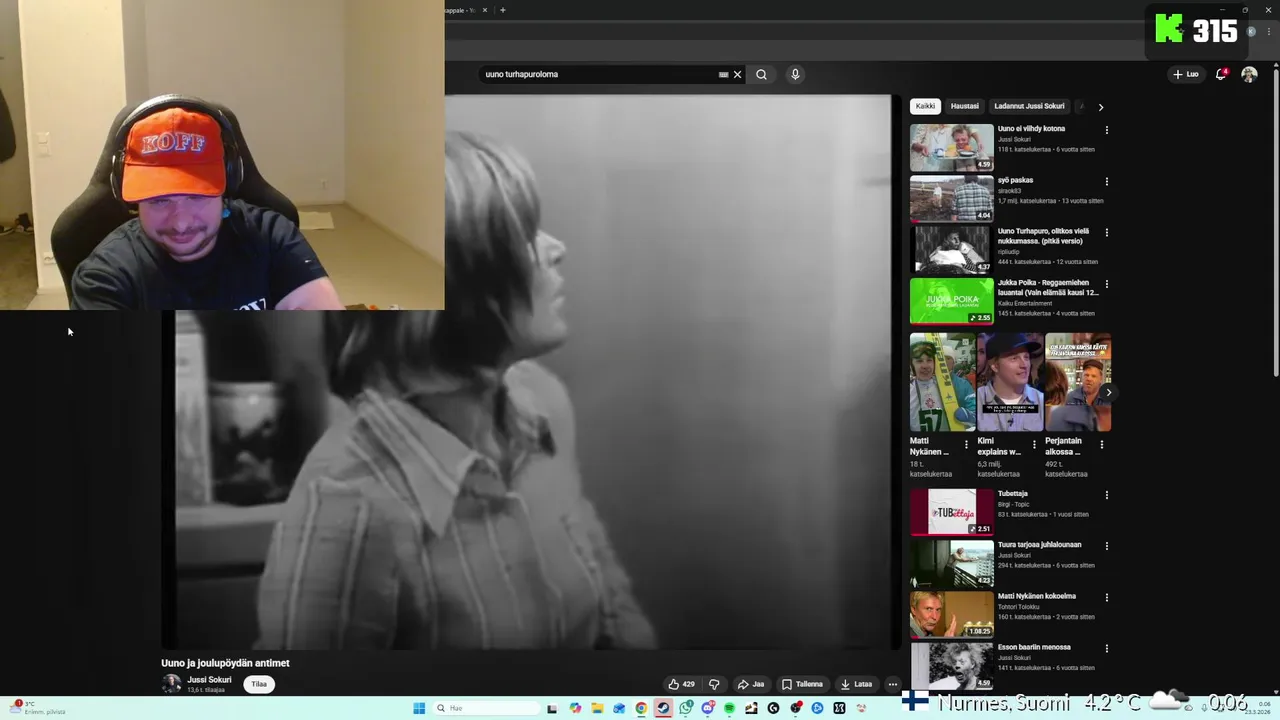Open Task View on taskbar
1280x720 pixels.
click(x=552, y=708)
